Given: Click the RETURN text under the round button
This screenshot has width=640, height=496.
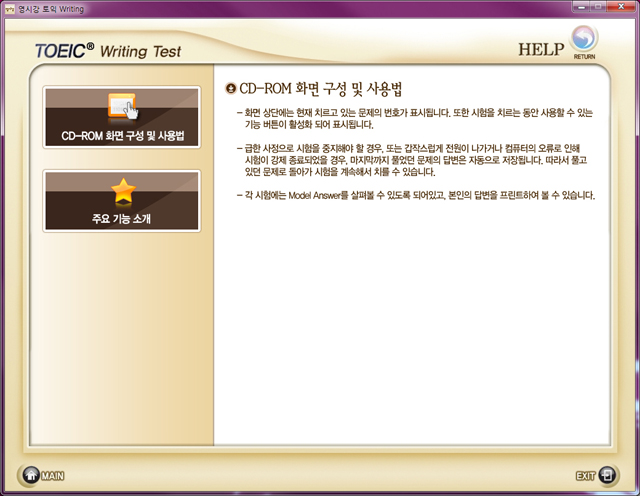Looking at the screenshot, I should point(584,58).
